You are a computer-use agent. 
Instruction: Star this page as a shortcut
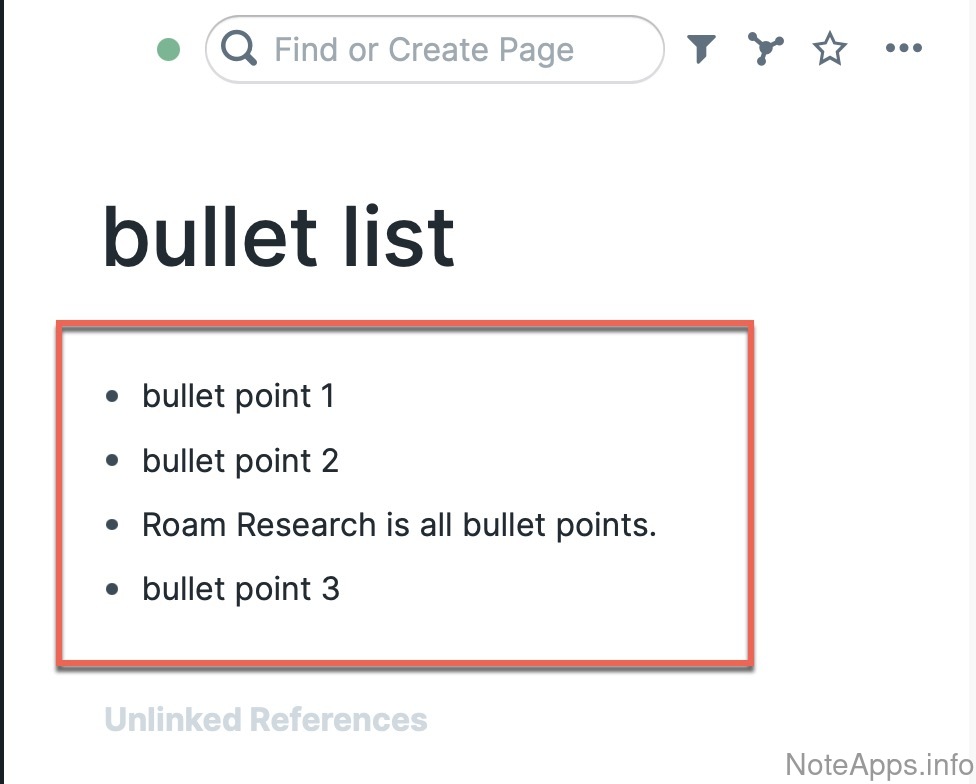(x=830, y=49)
